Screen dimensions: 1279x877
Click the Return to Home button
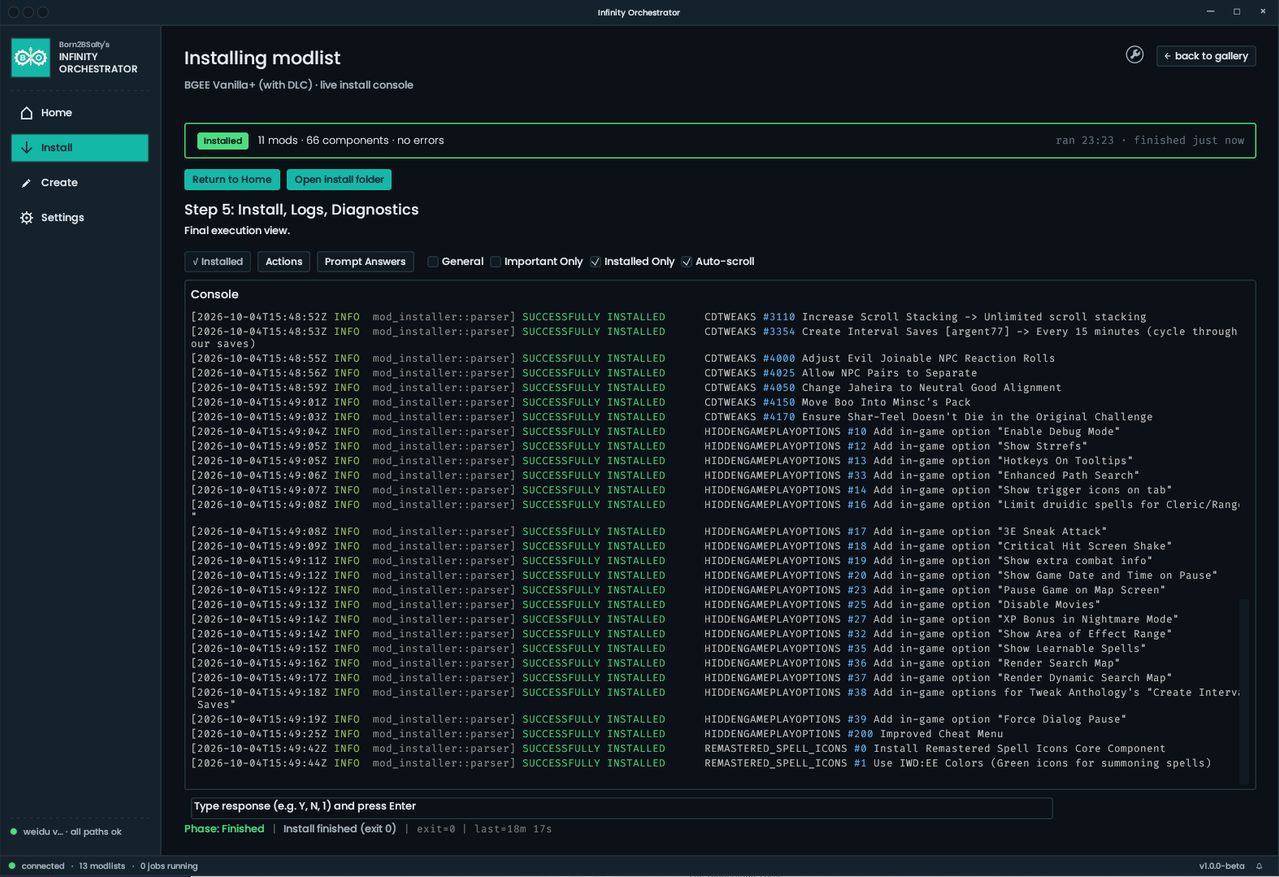point(232,180)
